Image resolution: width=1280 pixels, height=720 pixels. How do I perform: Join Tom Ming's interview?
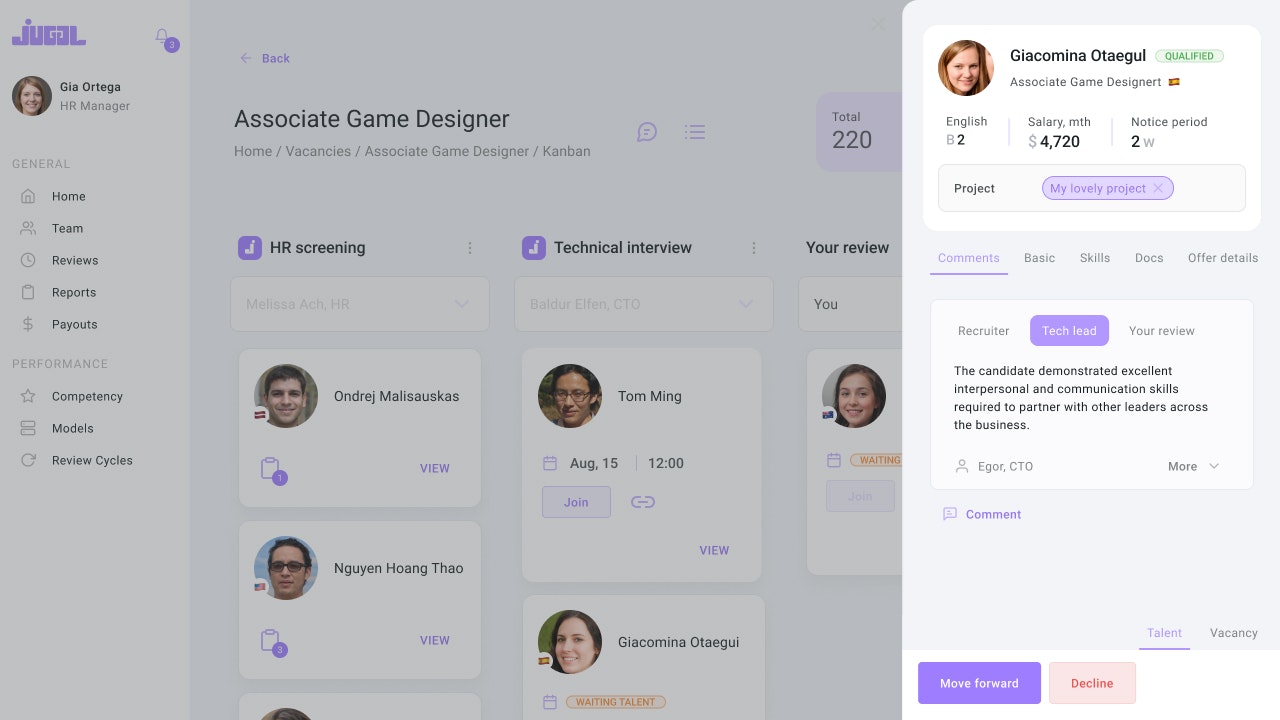click(x=576, y=502)
